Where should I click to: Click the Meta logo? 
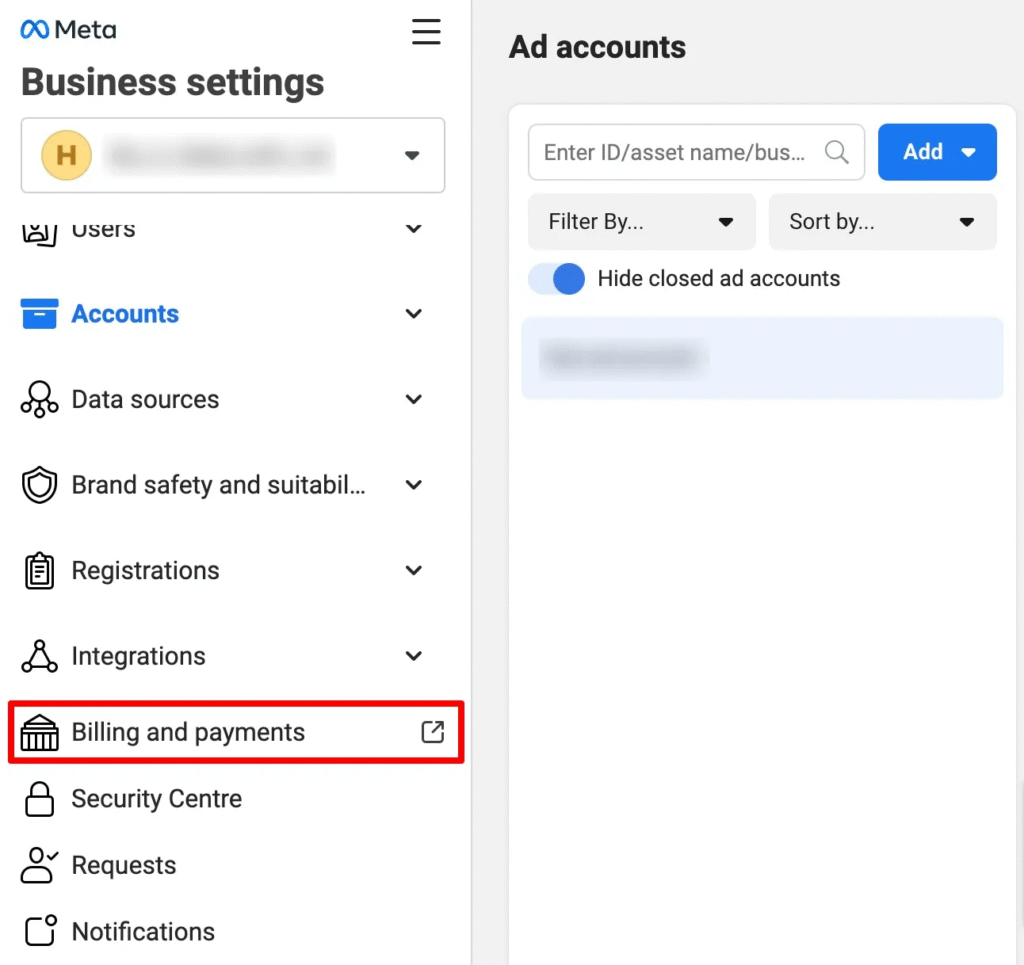(x=66, y=29)
